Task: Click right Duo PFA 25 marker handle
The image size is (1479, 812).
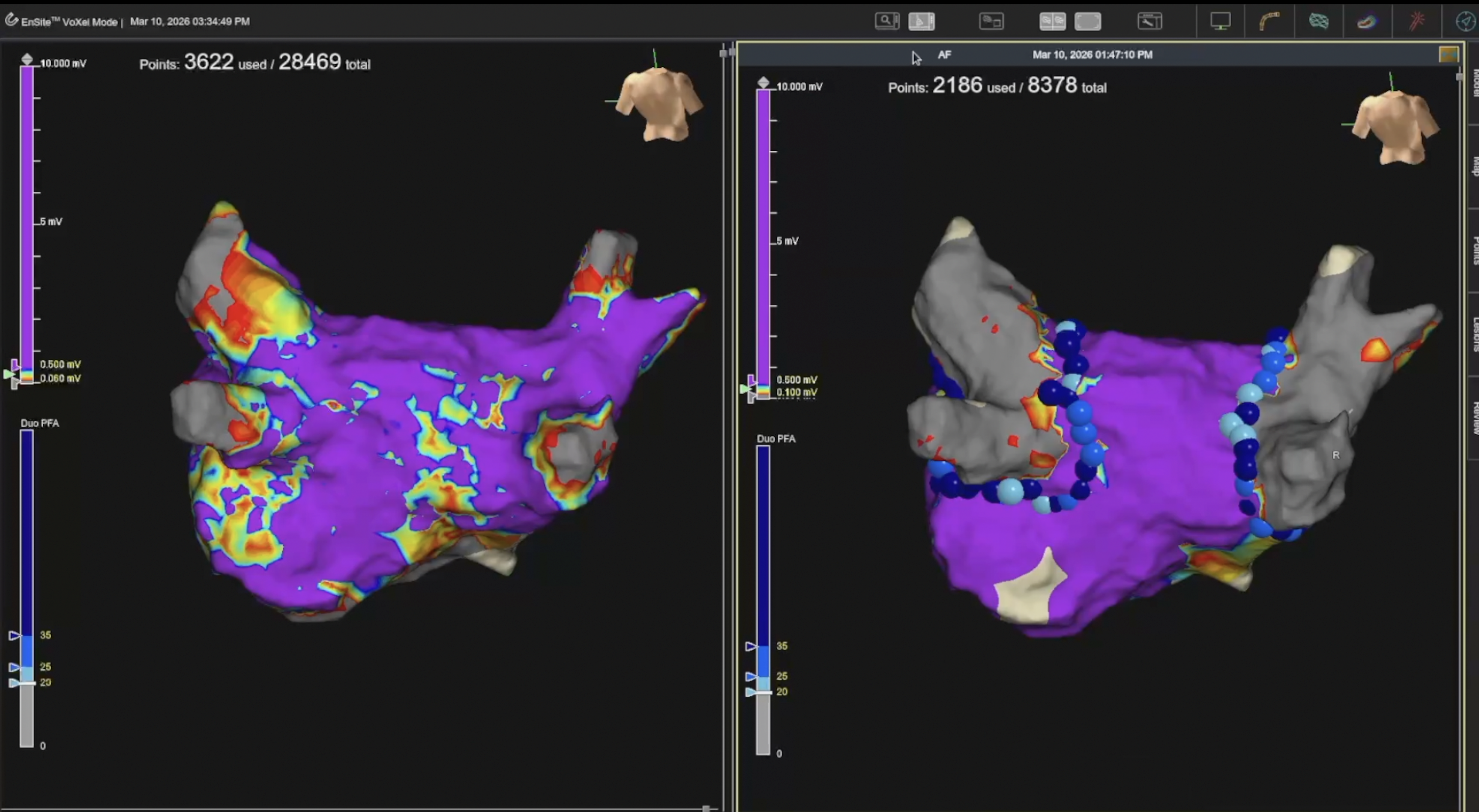Action: 751,677
